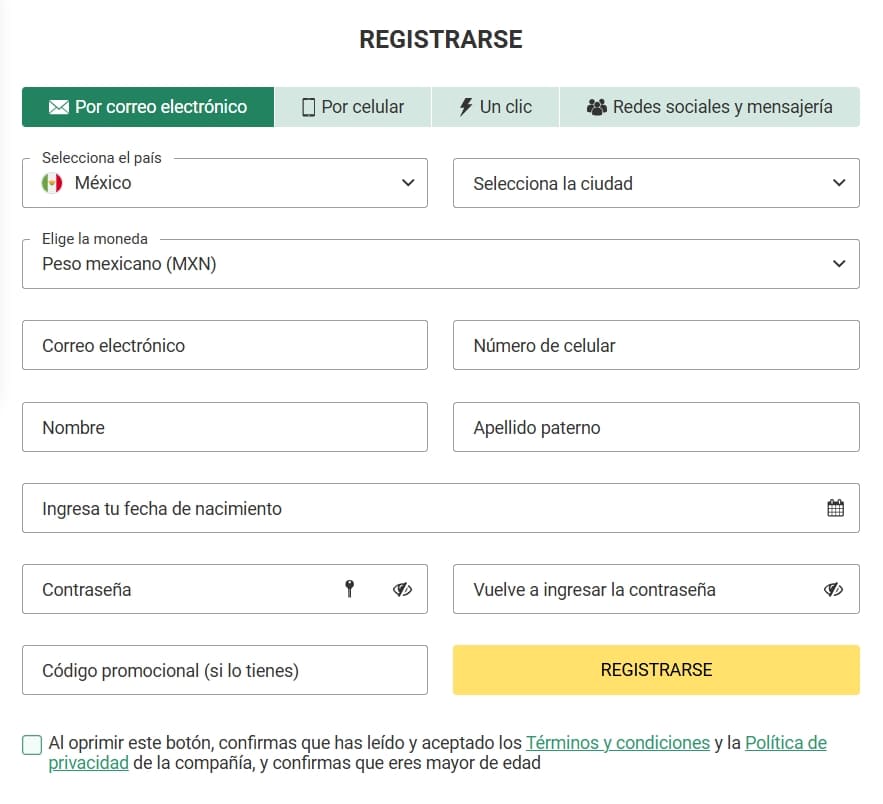
Task: Open the Términos y condiciones link
Action: [617, 743]
